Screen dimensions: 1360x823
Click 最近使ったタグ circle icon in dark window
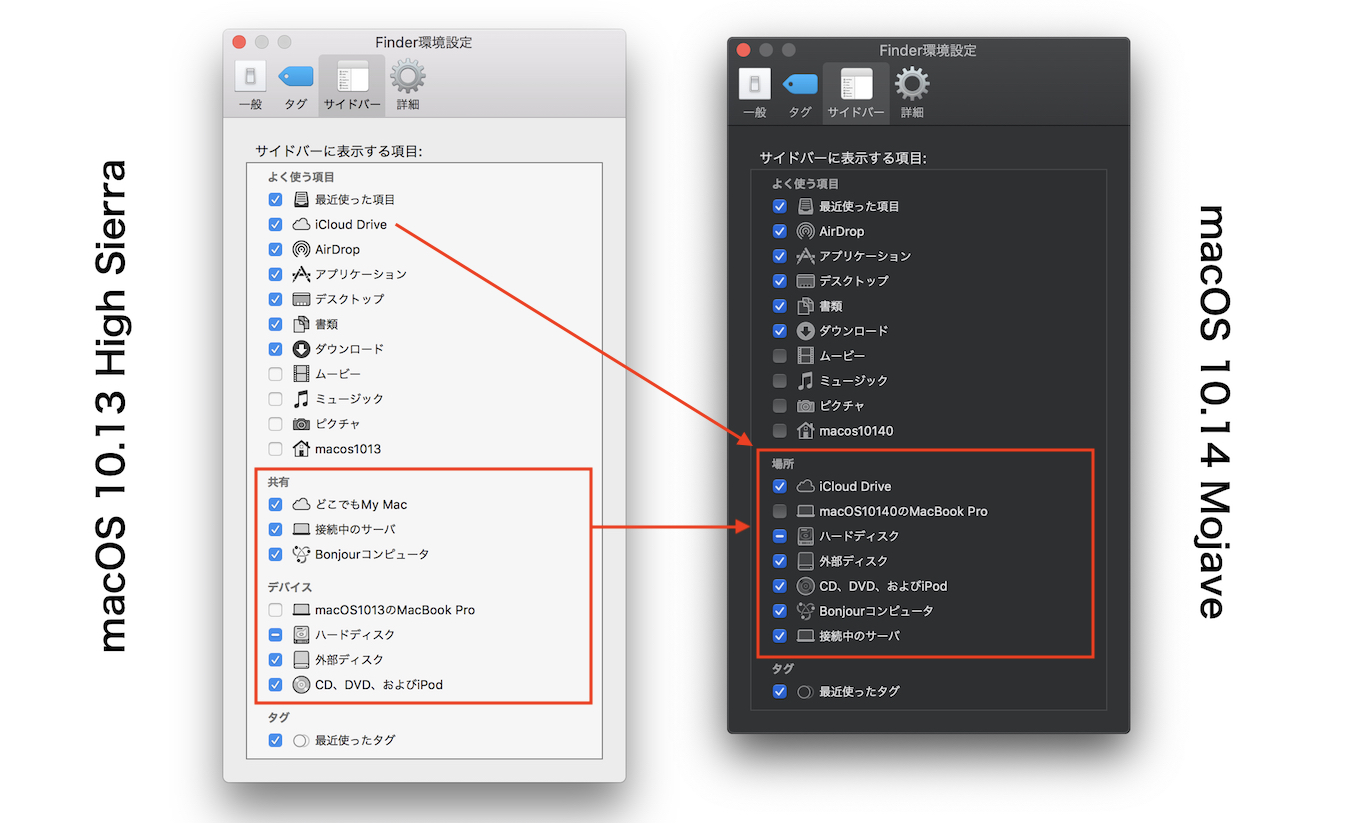coord(805,691)
